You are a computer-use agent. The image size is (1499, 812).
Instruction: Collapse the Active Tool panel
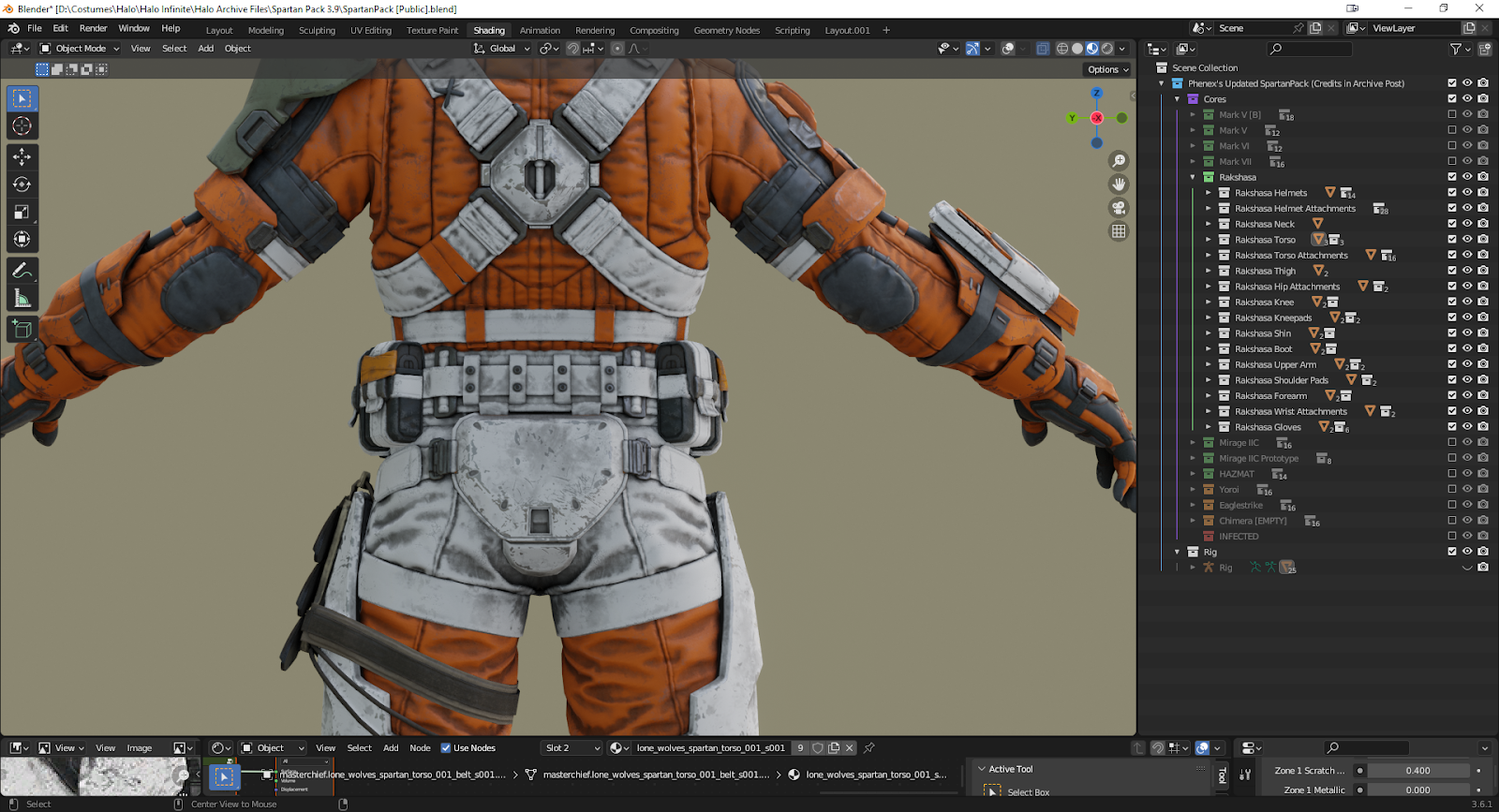point(982,769)
